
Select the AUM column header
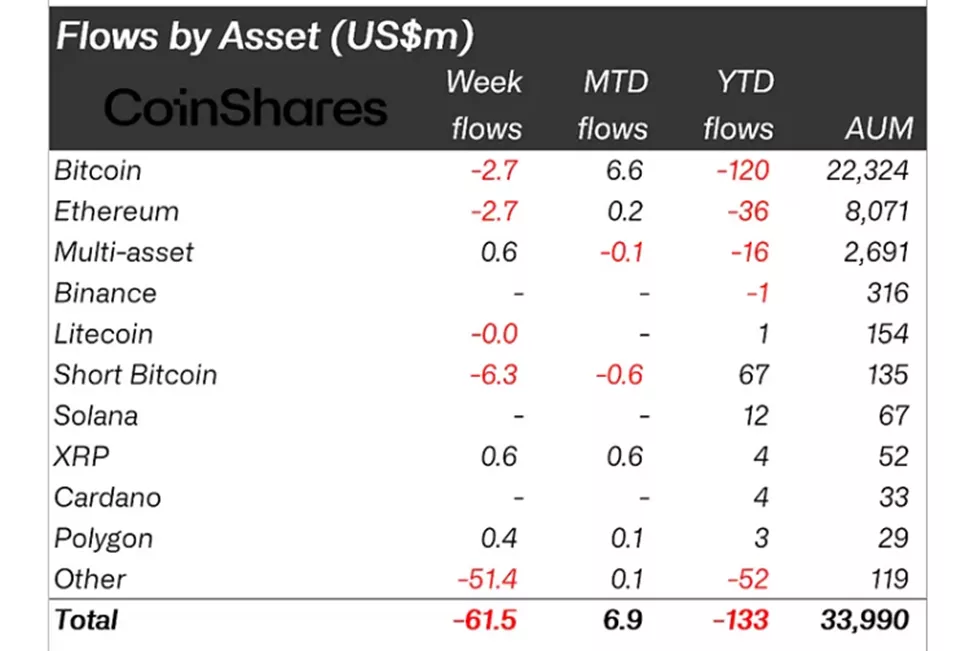tap(878, 128)
